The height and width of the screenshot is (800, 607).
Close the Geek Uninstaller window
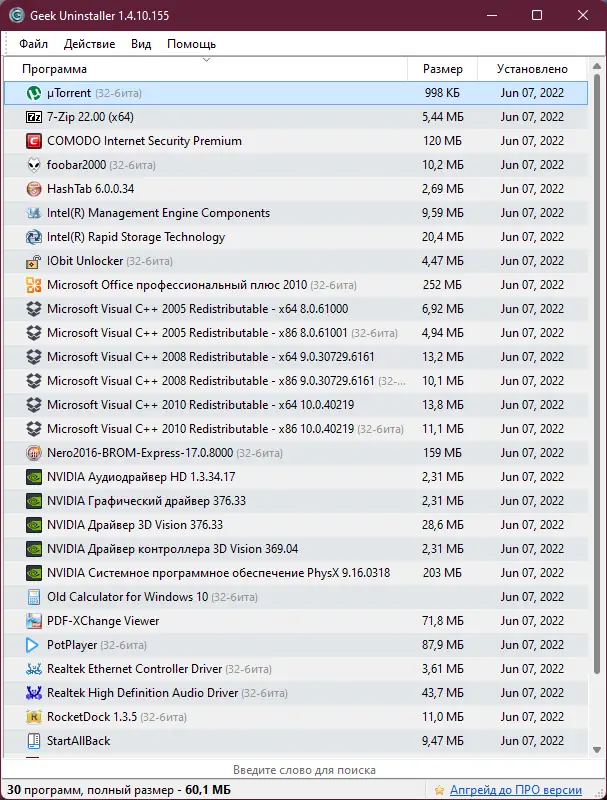tap(583, 15)
